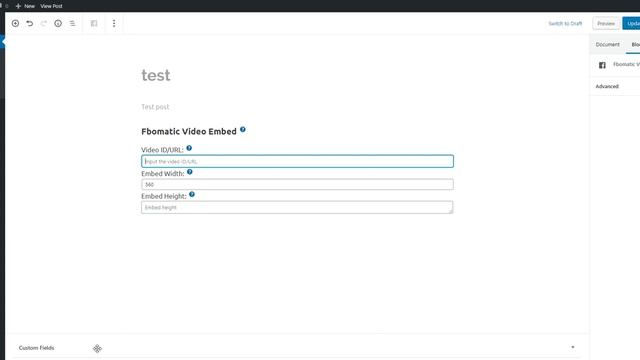Screen dimensions: 640x360
Task: Click into the Embed Width field
Action: pos(297,184)
